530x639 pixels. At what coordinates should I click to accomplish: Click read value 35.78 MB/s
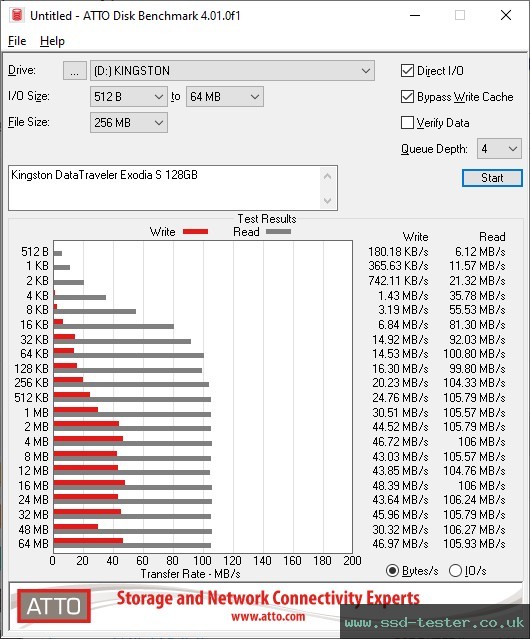tap(477, 295)
